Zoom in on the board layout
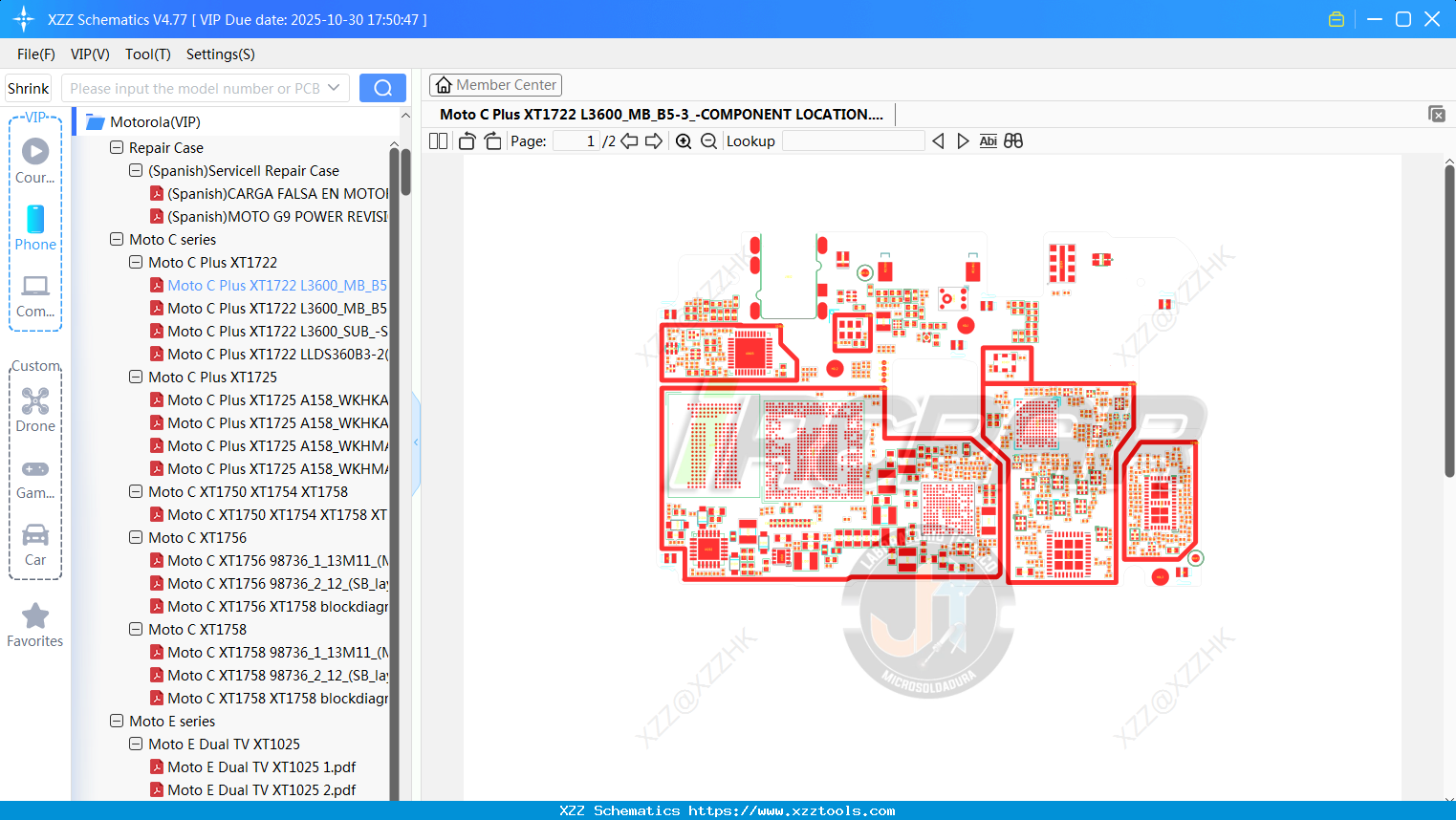The image size is (1456, 820). (684, 140)
